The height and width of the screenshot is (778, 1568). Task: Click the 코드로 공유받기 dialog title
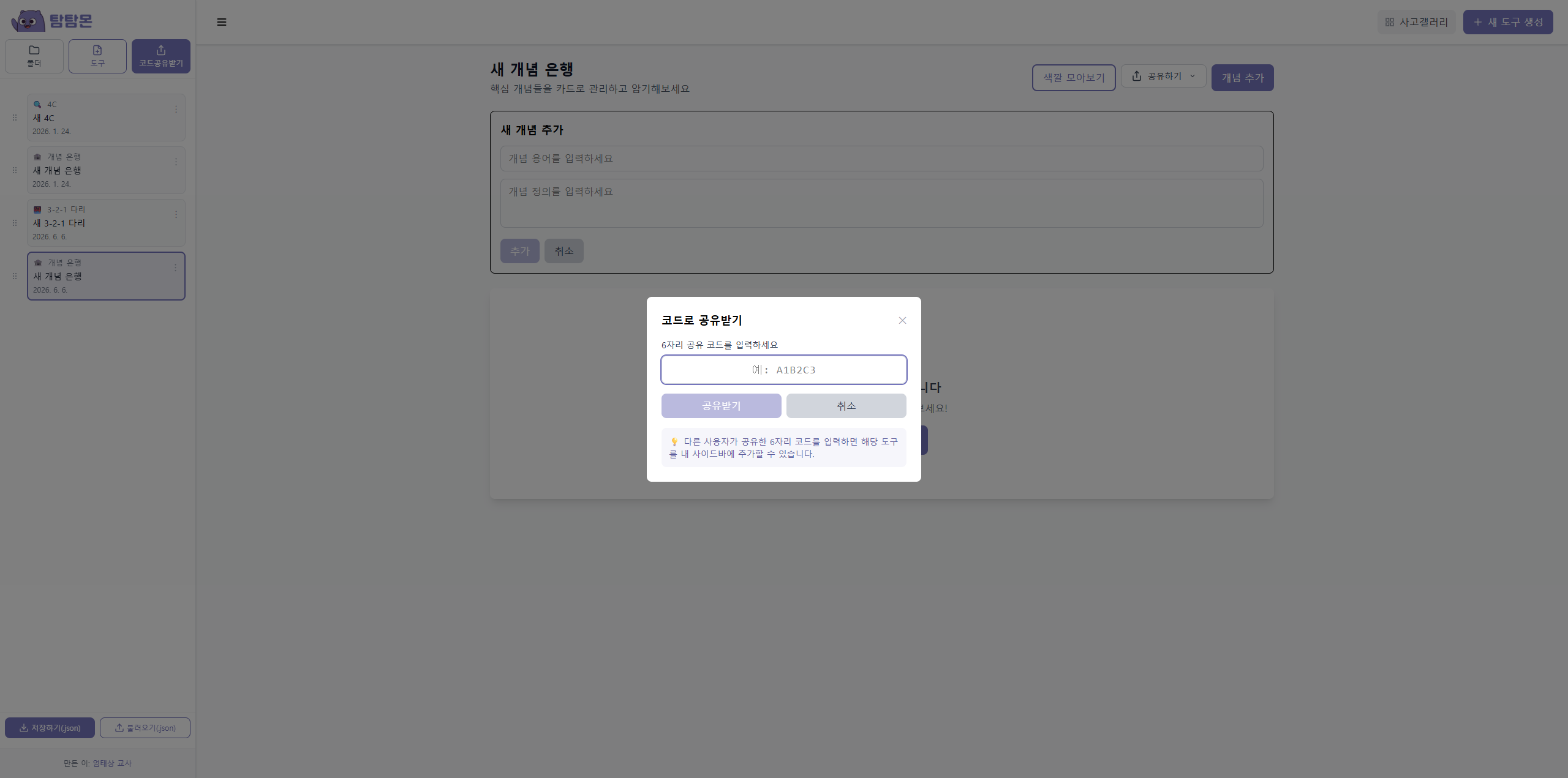point(701,320)
